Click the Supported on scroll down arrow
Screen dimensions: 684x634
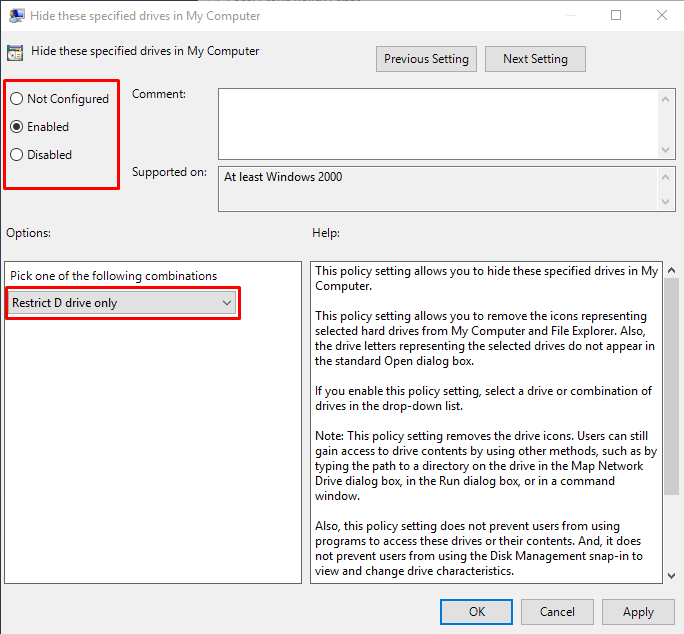(667, 202)
